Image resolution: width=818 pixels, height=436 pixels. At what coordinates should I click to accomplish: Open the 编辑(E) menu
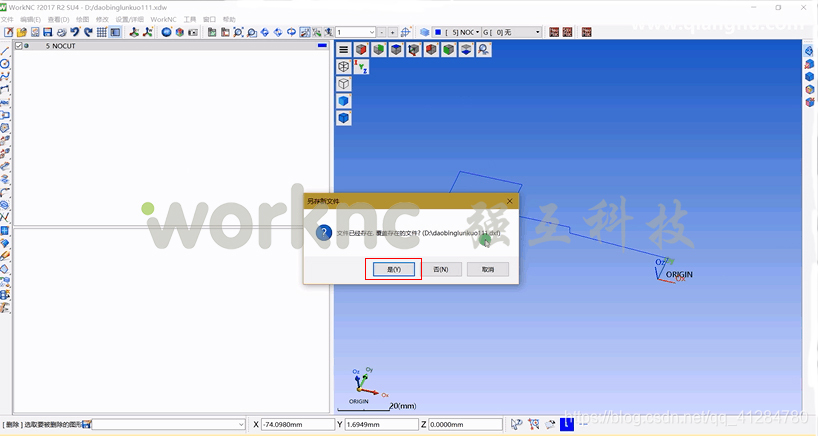click(x=30, y=19)
